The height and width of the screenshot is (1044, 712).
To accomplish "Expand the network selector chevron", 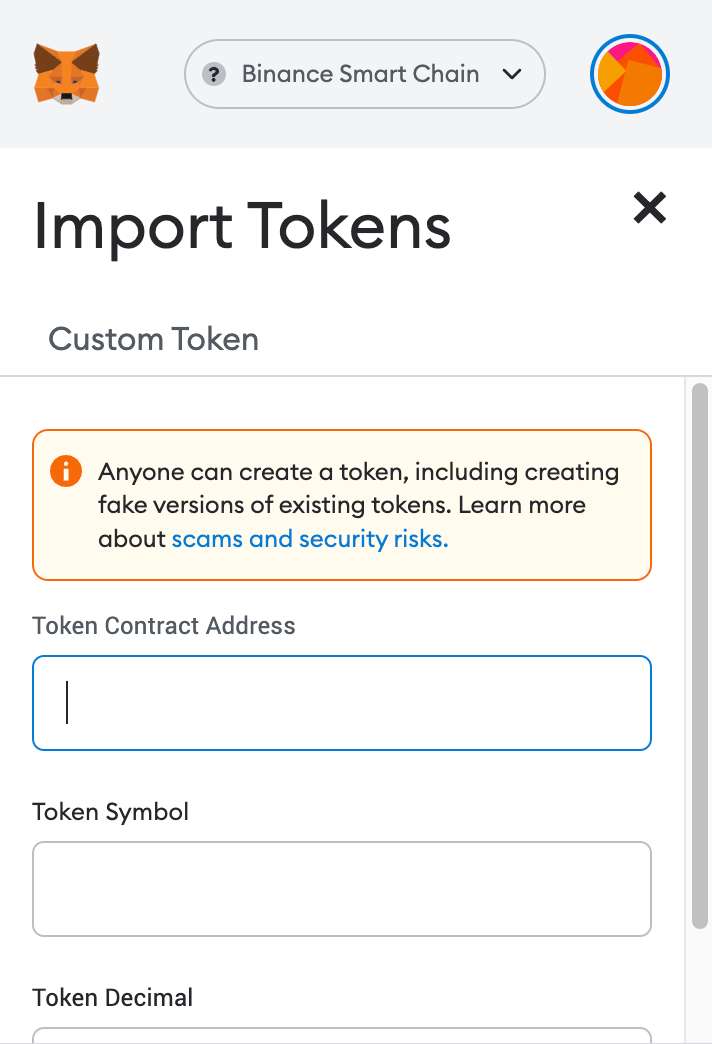I will pos(512,74).
